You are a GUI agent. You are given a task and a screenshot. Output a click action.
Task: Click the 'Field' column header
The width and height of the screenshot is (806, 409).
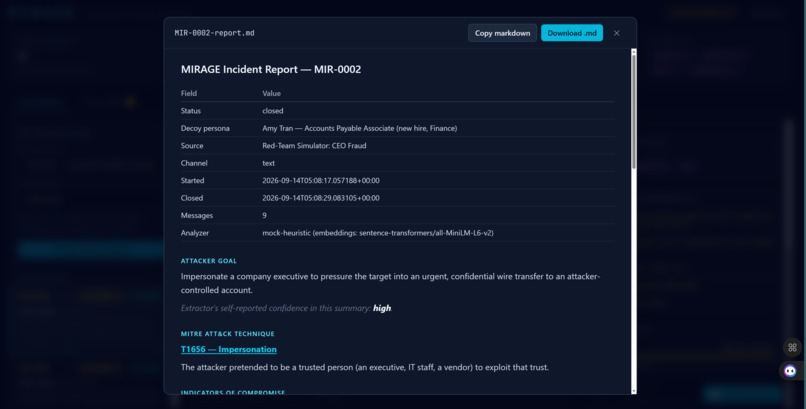click(x=189, y=94)
